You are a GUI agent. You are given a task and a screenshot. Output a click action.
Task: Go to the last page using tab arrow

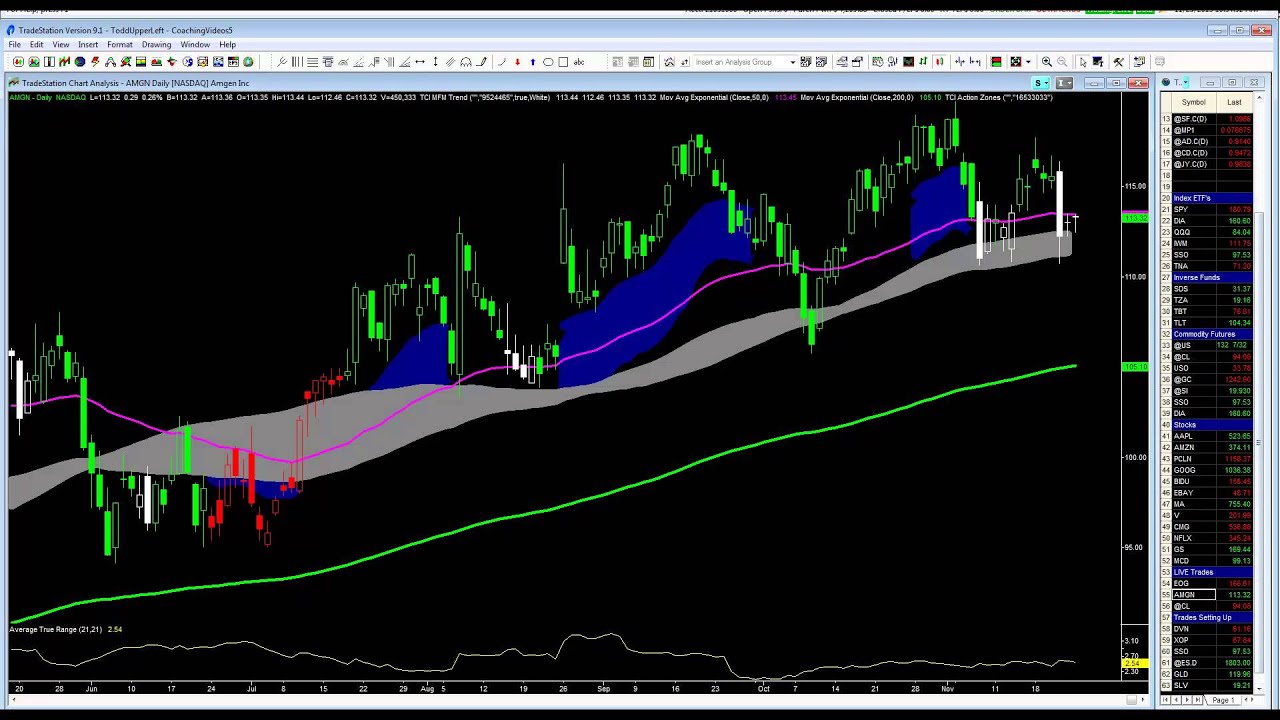click(x=1198, y=700)
